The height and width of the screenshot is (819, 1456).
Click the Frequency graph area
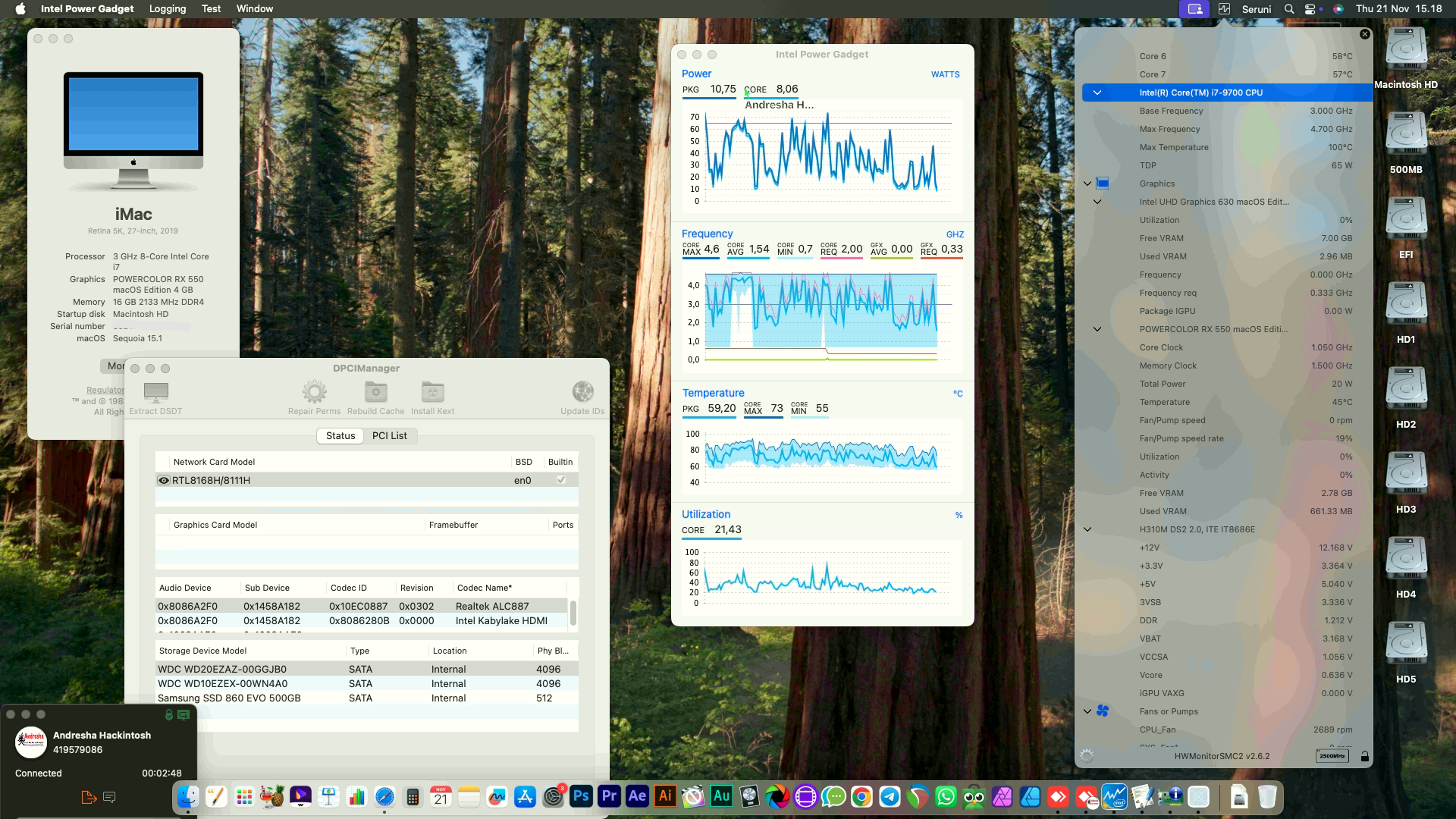823,317
